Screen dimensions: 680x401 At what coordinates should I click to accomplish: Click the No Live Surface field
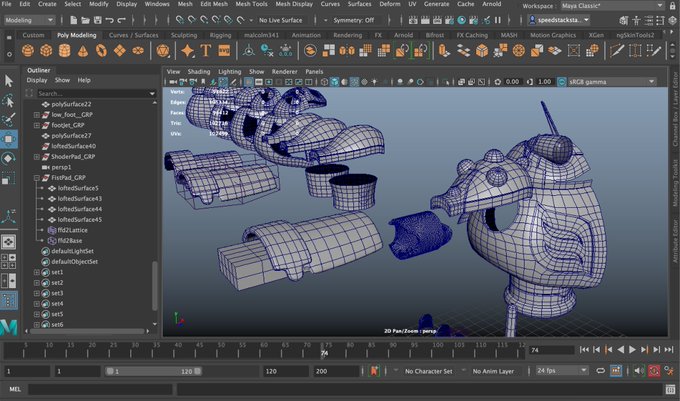tap(281, 20)
